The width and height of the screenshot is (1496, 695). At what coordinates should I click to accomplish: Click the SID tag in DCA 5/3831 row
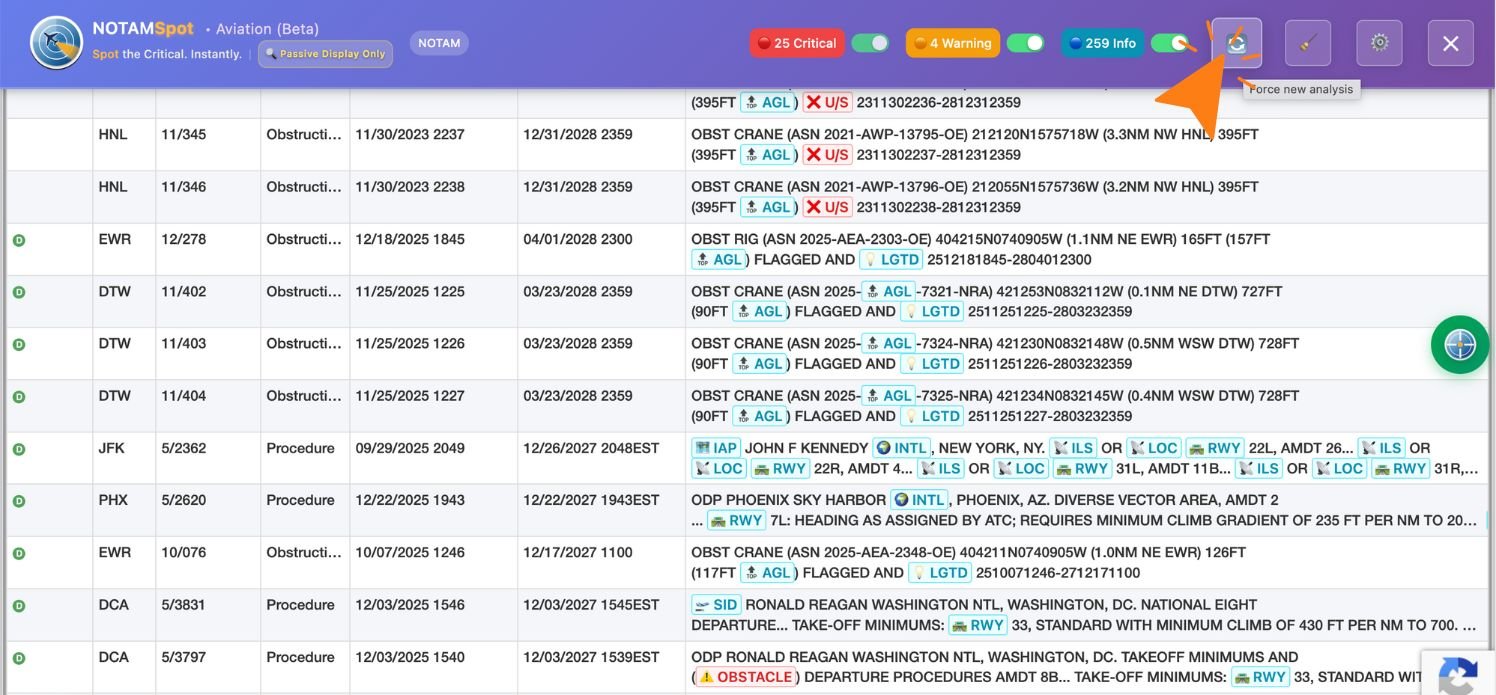point(716,605)
